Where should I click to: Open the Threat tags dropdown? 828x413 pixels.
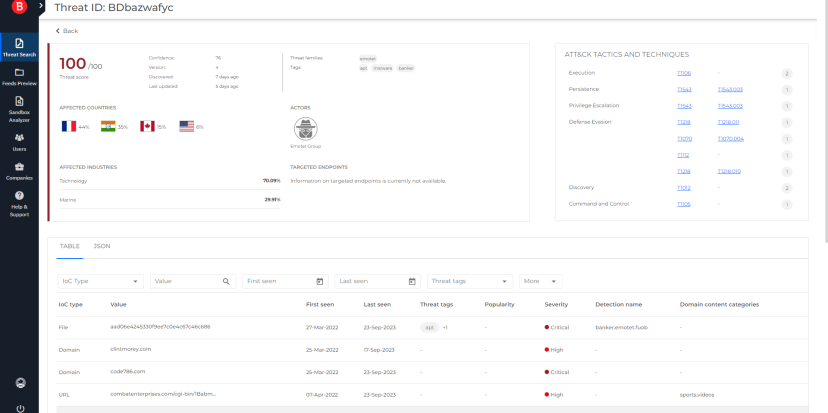pyautogui.click(x=469, y=282)
